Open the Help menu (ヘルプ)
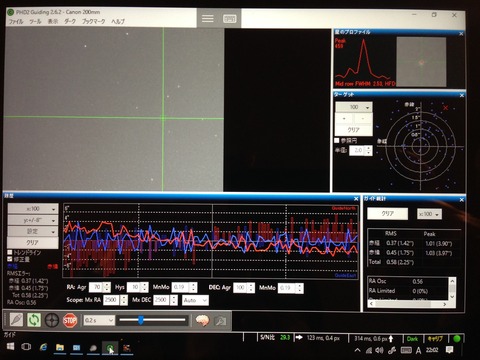Image resolution: width=480 pixels, height=360 pixels. [118, 22]
